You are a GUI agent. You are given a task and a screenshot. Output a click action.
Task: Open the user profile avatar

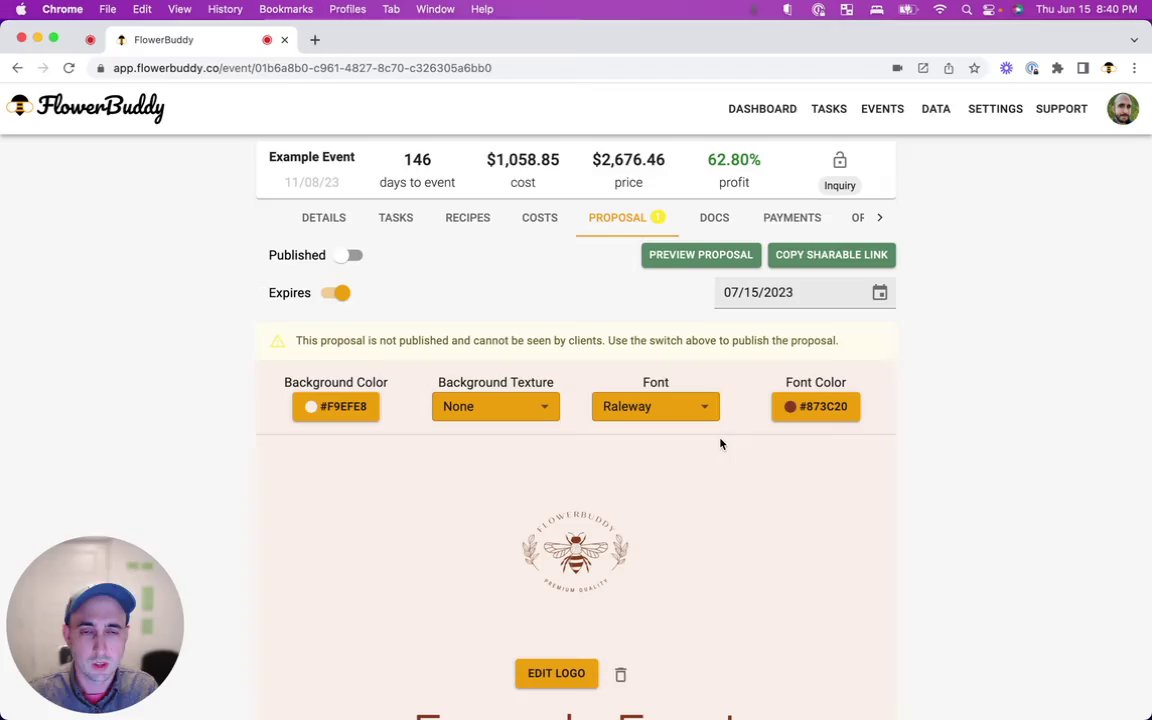tap(1123, 109)
